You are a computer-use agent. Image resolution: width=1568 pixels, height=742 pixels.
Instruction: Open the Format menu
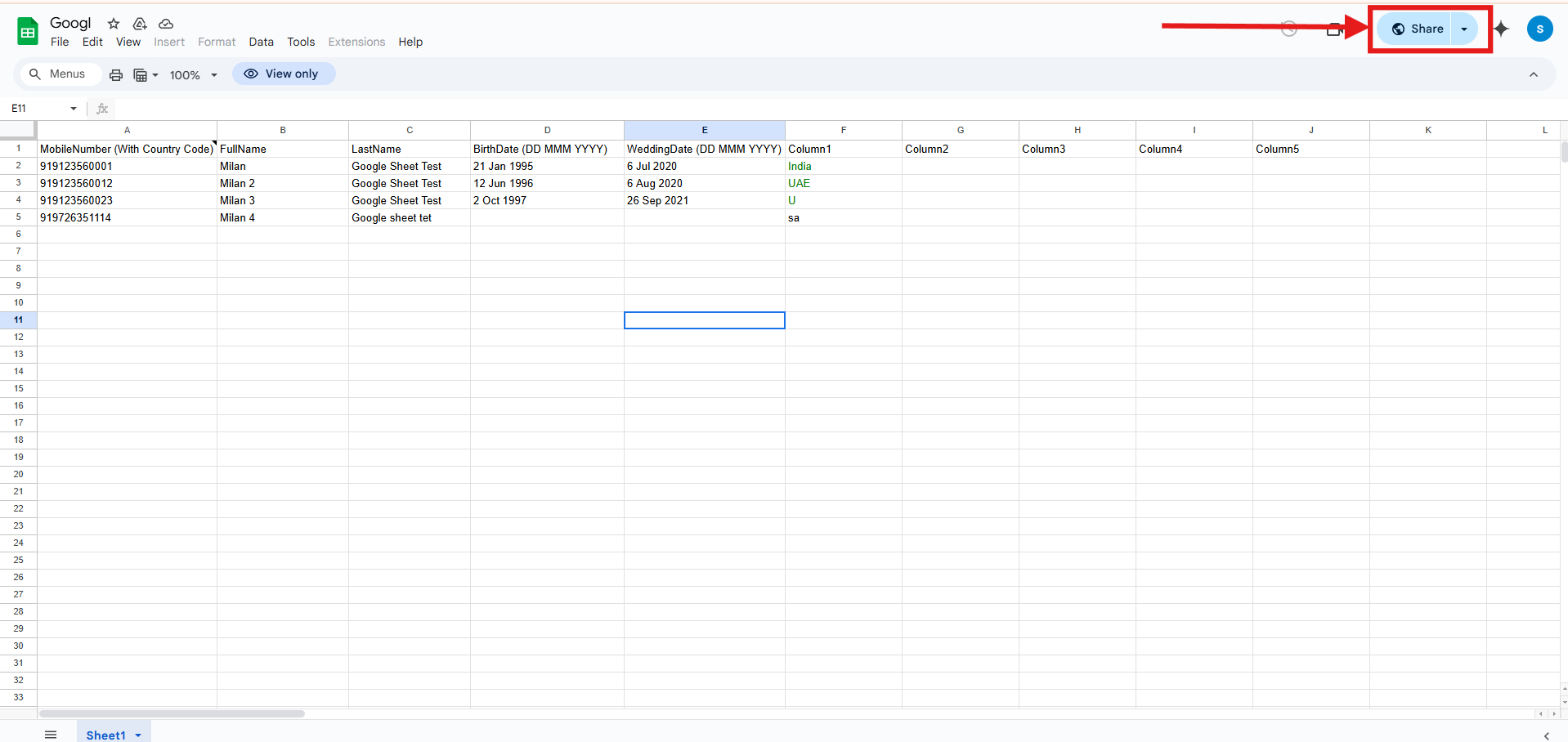tap(217, 42)
